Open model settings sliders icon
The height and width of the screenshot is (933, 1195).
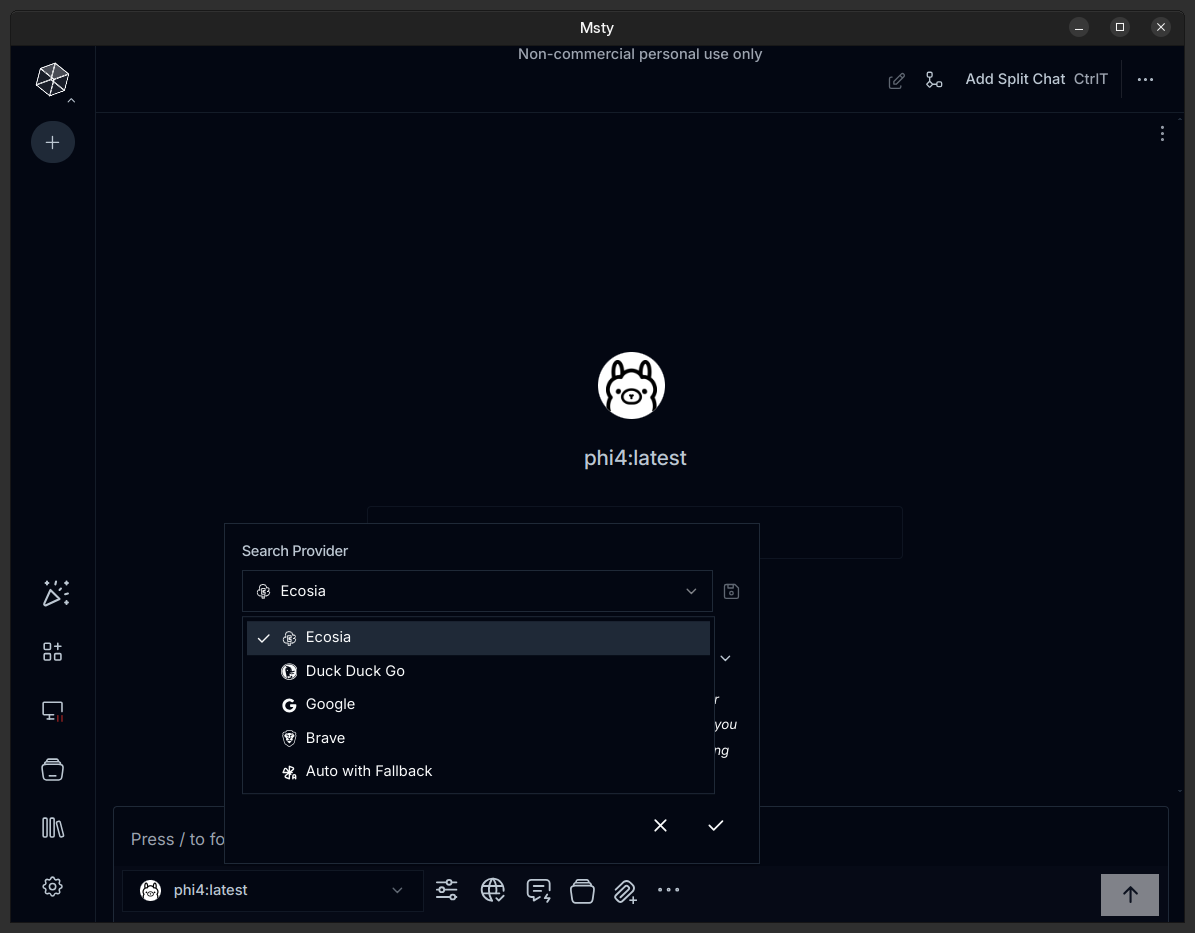tap(447, 890)
